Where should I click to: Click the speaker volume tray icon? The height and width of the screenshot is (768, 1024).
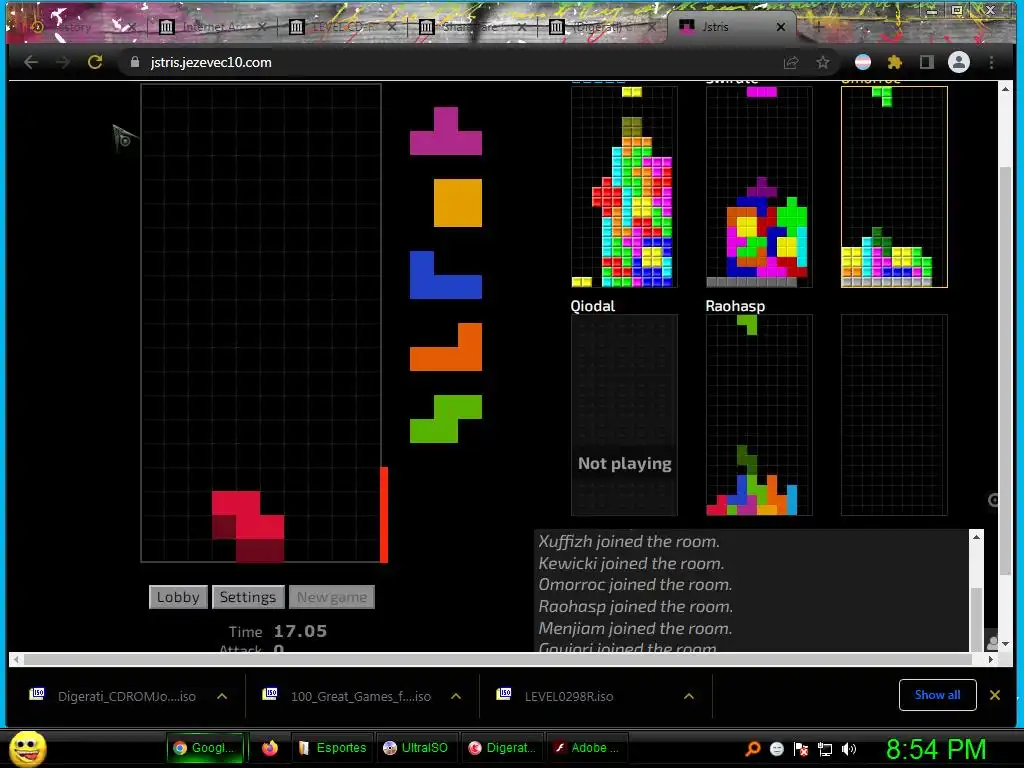pos(848,749)
